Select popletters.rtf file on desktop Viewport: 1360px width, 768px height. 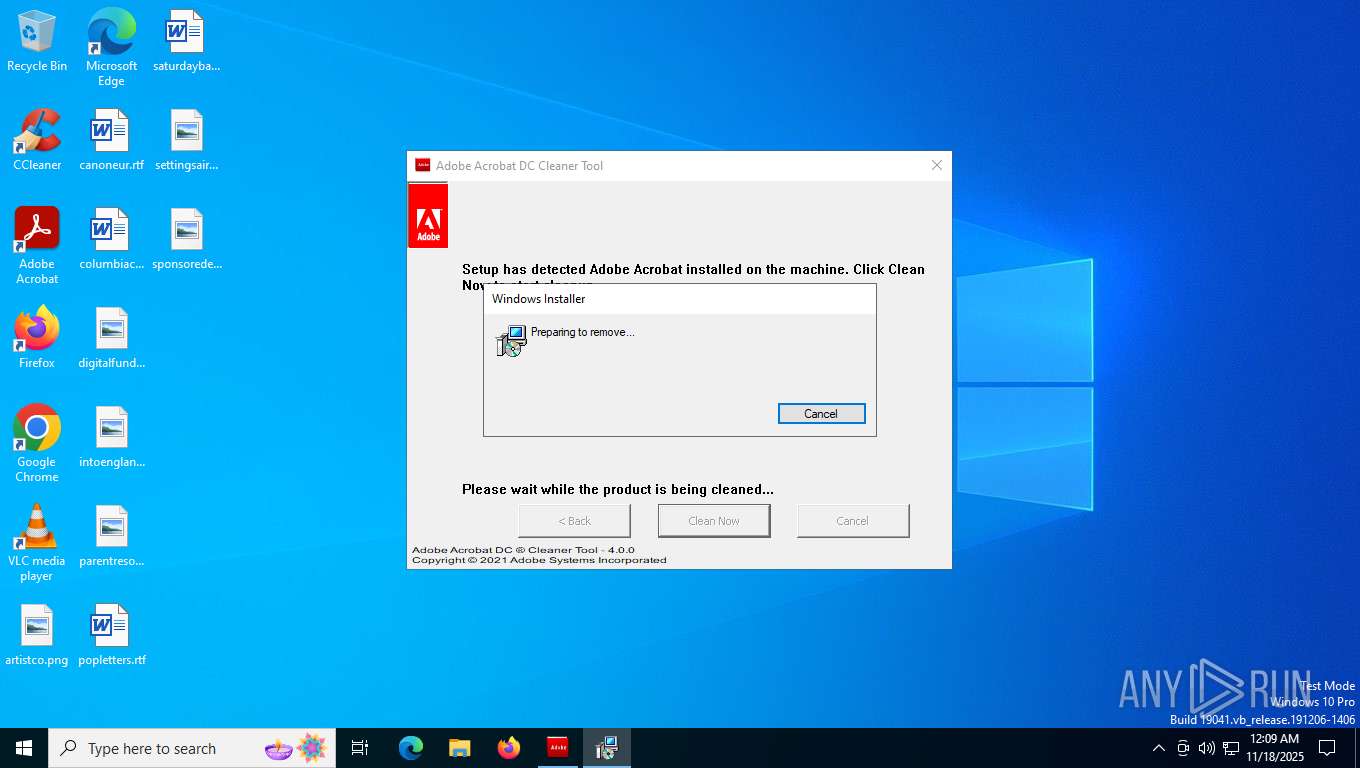pyautogui.click(x=111, y=635)
